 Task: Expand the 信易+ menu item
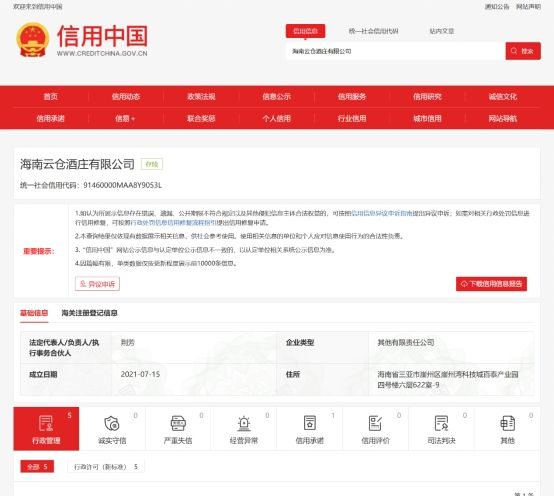(125, 119)
